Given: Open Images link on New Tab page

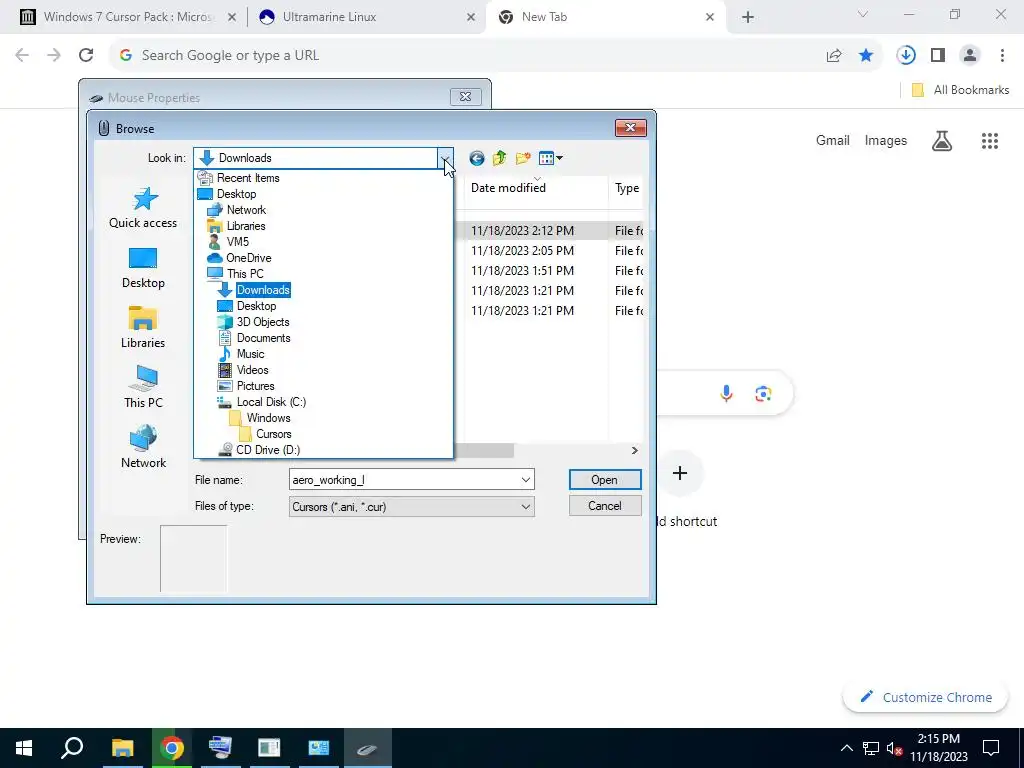Looking at the screenshot, I should point(886,140).
